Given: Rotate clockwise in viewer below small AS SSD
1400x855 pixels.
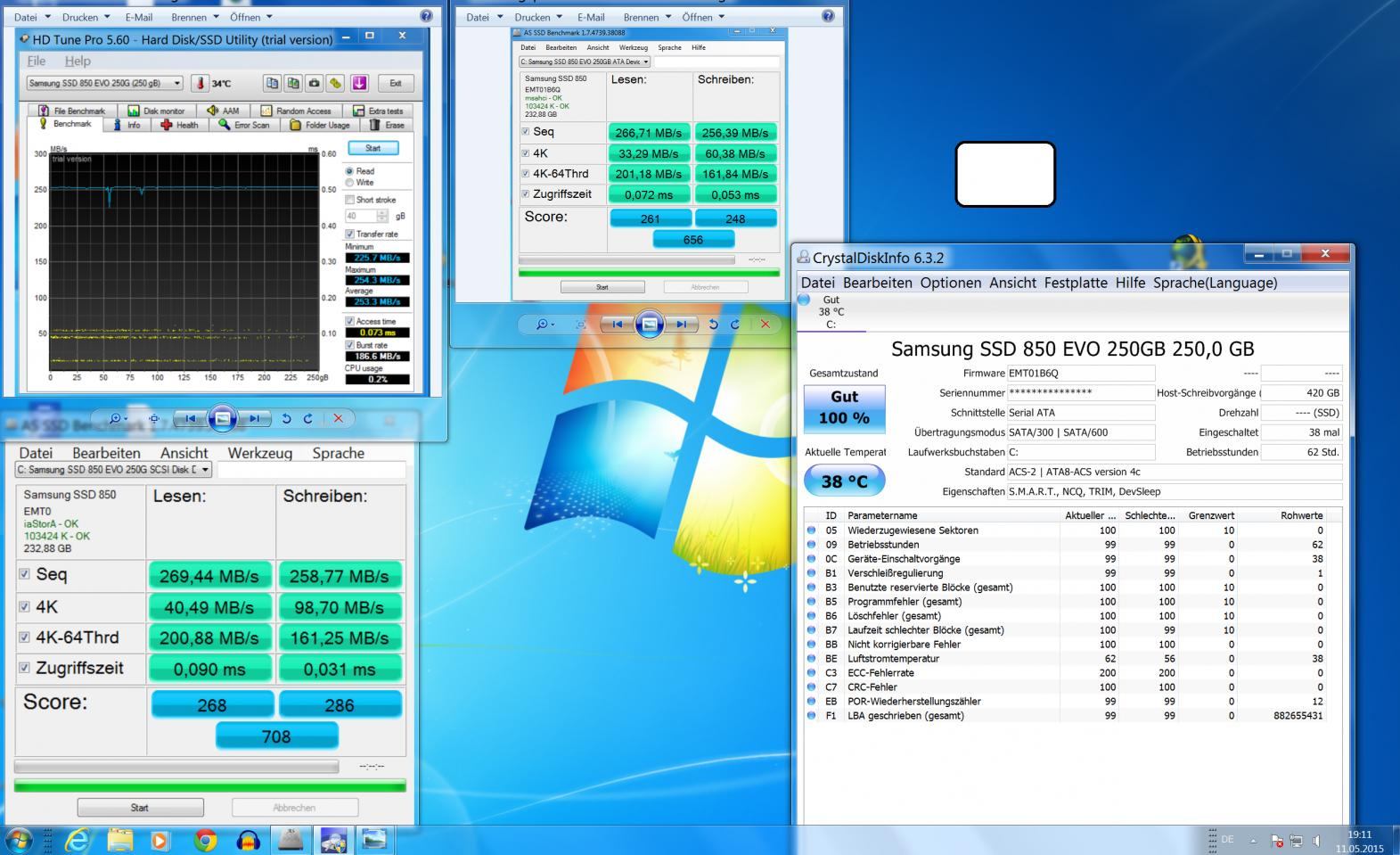Looking at the screenshot, I should click(735, 325).
